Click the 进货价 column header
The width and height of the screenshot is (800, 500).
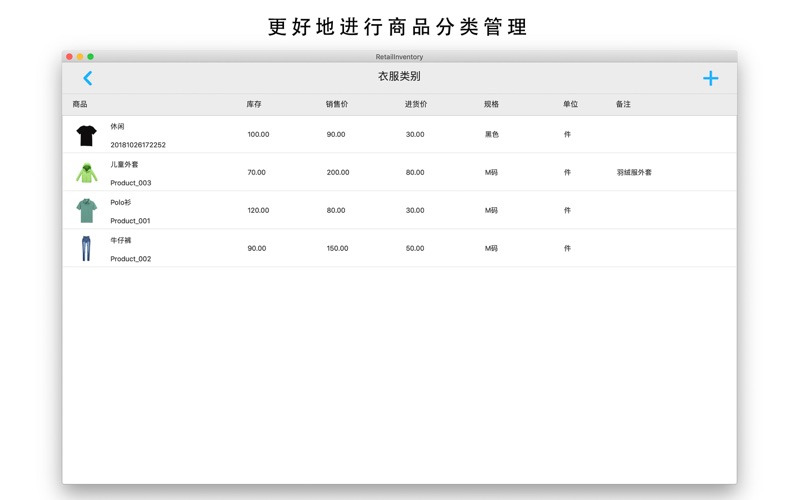tap(416, 104)
